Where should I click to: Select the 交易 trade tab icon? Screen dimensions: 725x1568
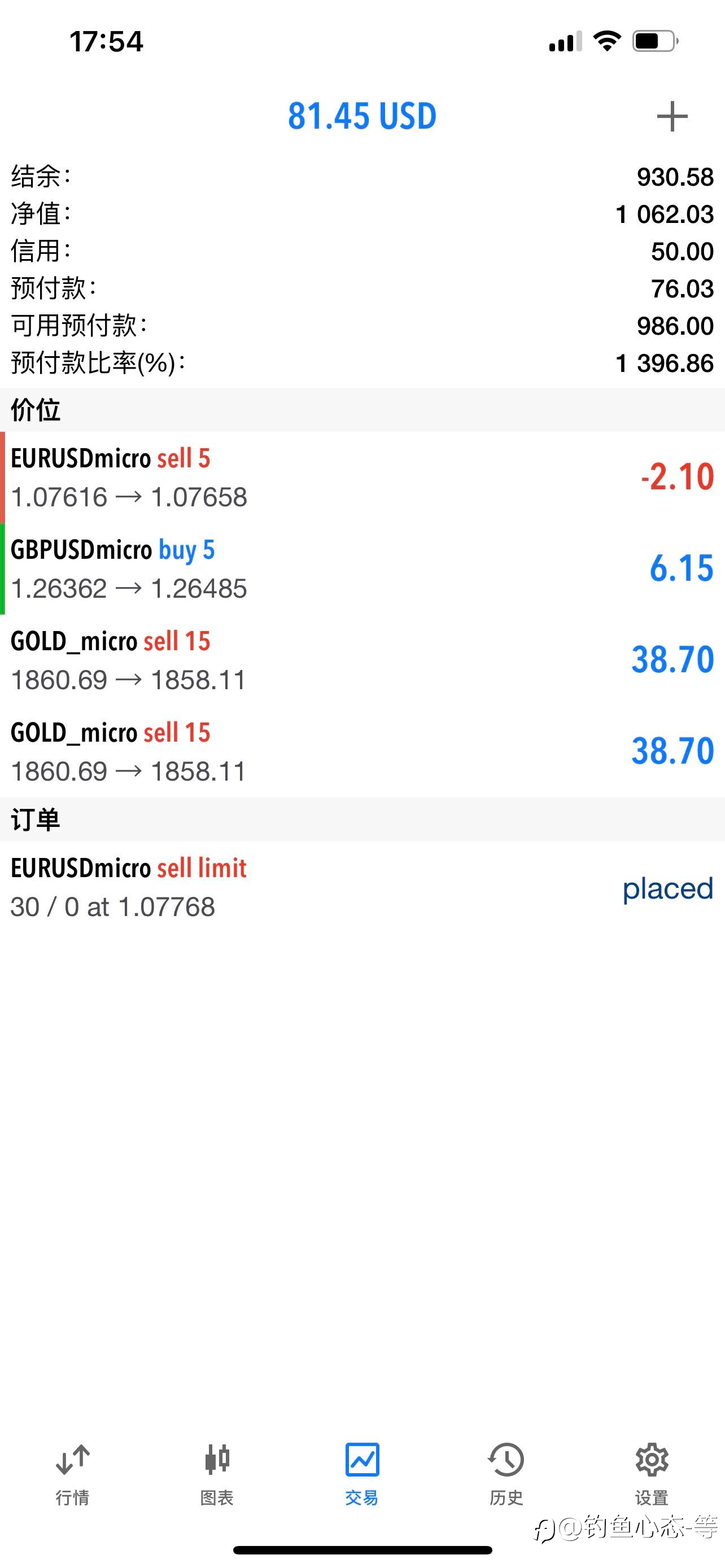click(x=362, y=1460)
